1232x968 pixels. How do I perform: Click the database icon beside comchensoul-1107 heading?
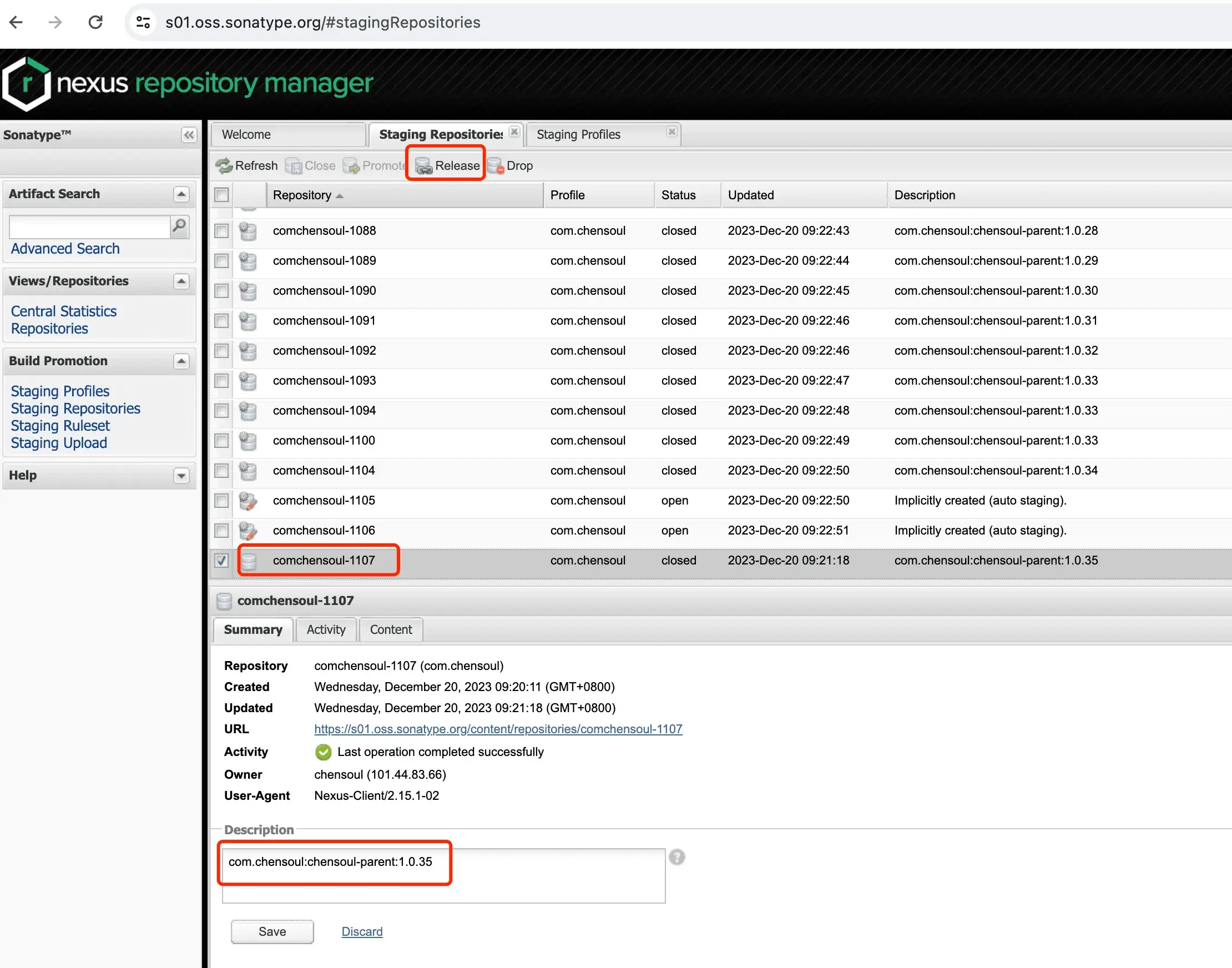tap(224, 601)
